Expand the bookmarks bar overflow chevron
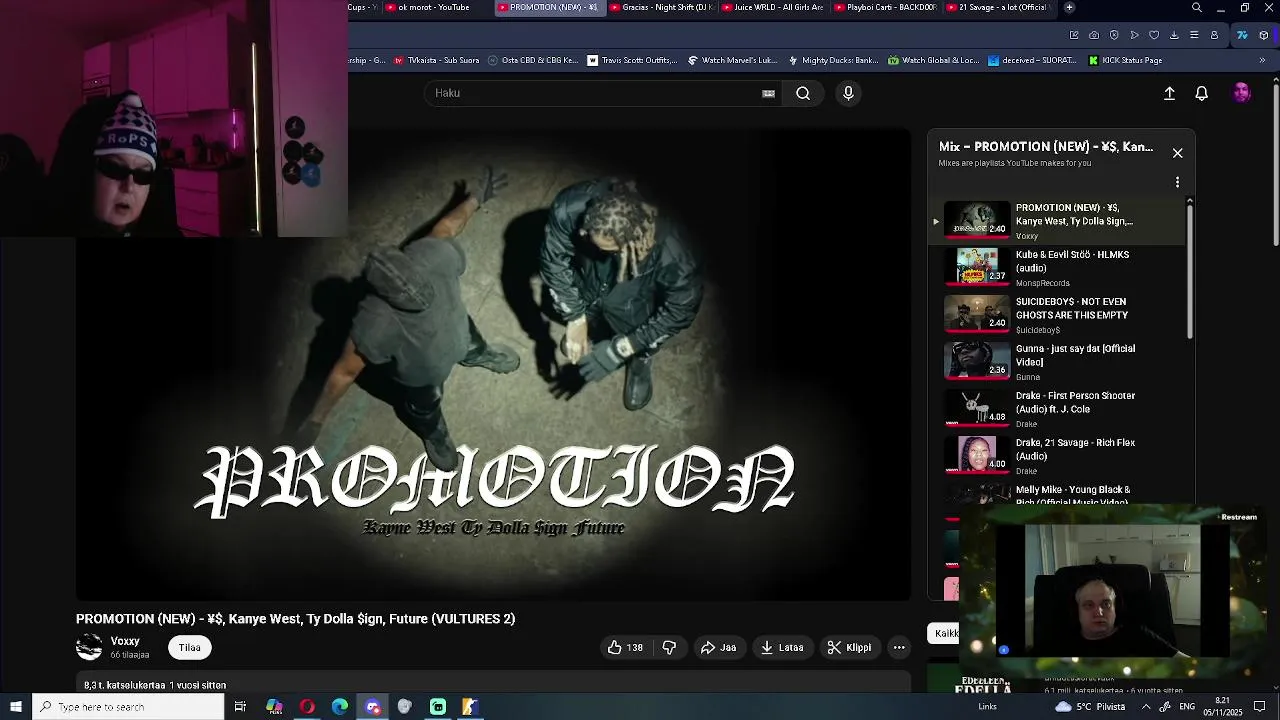 tap(1261, 60)
